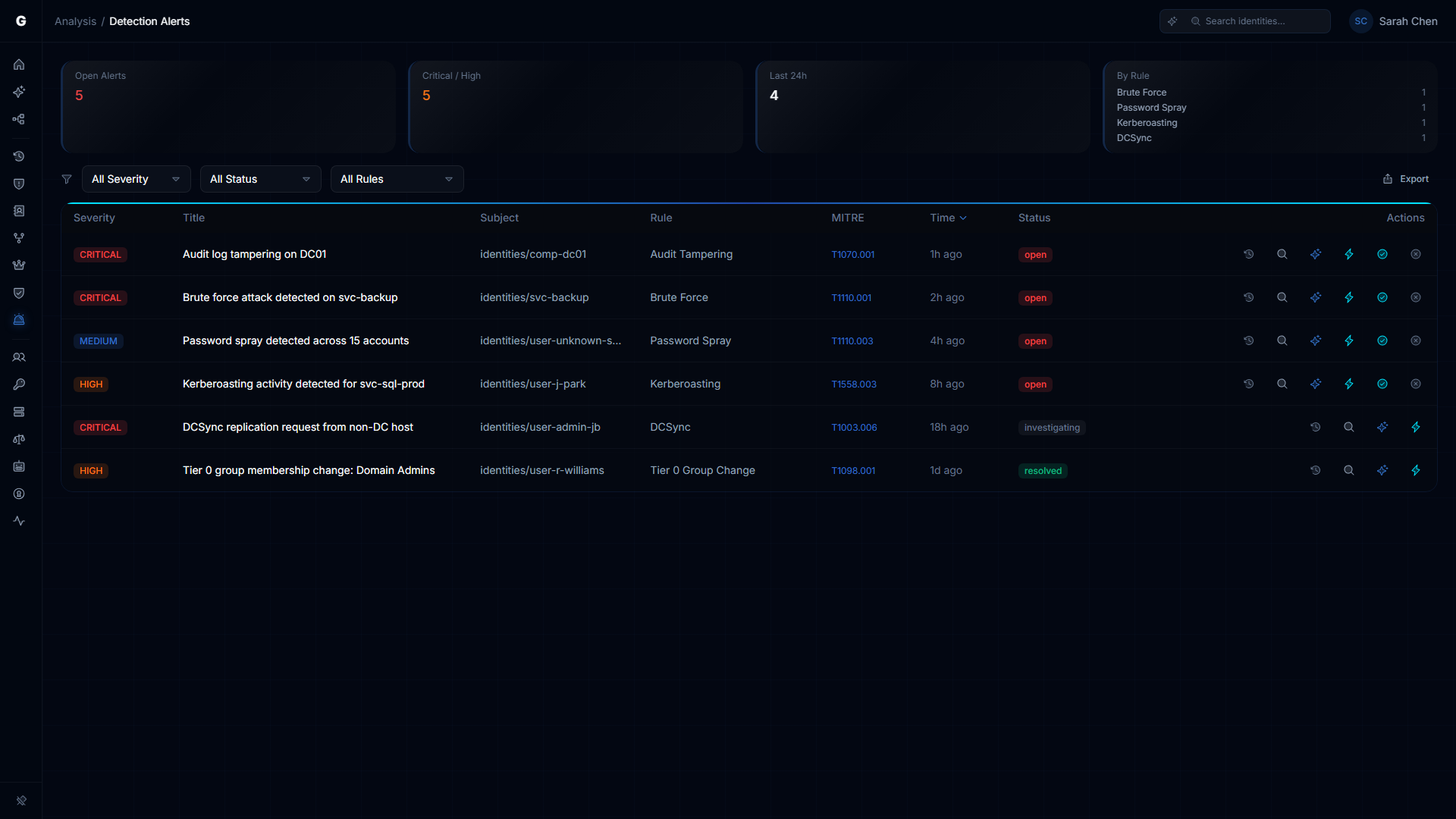Navigate to Analysis in the breadcrumb

[75, 21]
